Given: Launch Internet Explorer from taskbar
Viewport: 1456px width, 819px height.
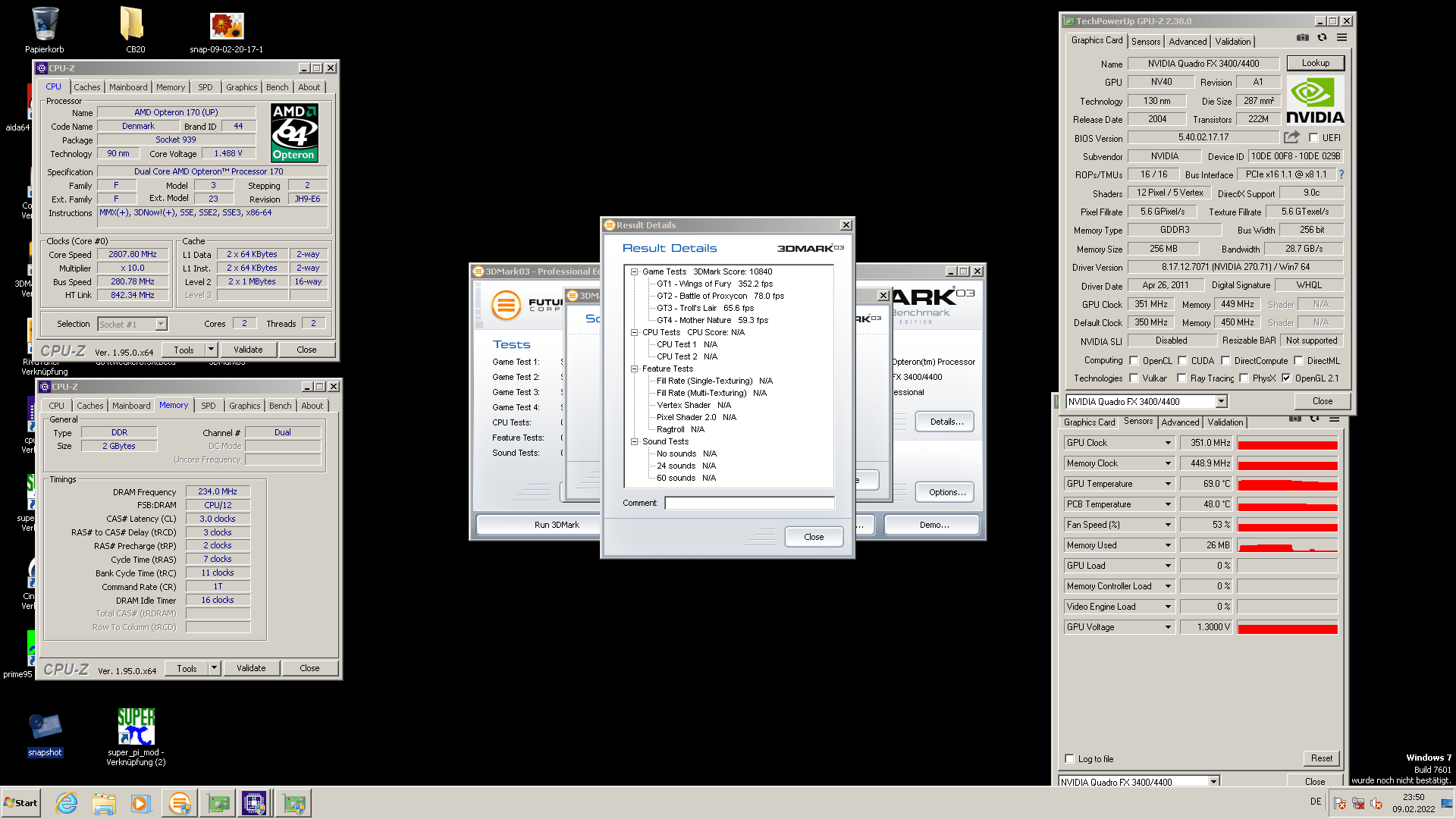Looking at the screenshot, I should click(x=67, y=803).
